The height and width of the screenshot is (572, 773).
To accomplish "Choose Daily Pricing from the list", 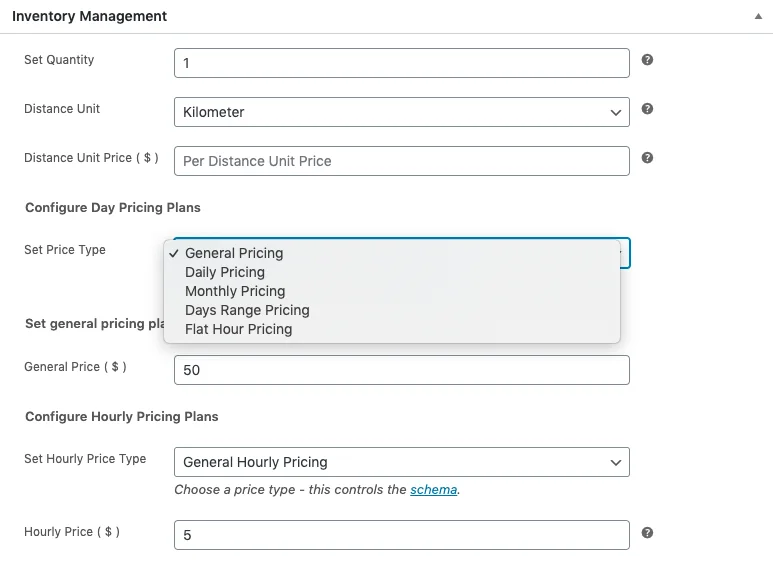I will tap(225, 272).
